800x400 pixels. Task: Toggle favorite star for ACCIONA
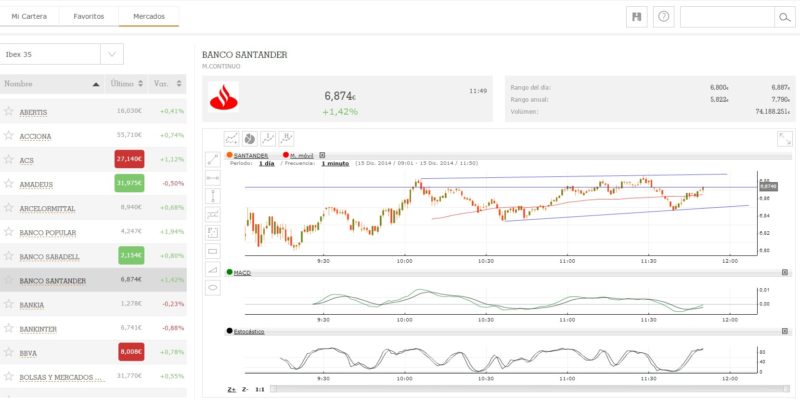pos(8,135)
